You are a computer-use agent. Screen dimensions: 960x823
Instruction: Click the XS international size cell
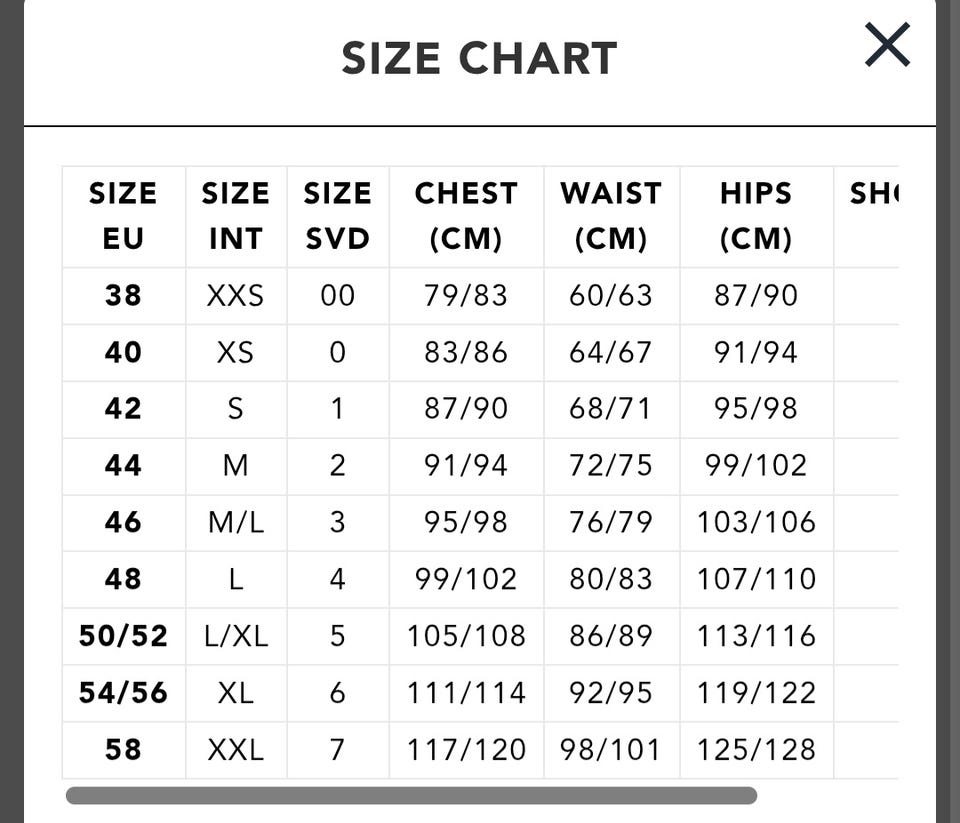click(x=235, y=353)
